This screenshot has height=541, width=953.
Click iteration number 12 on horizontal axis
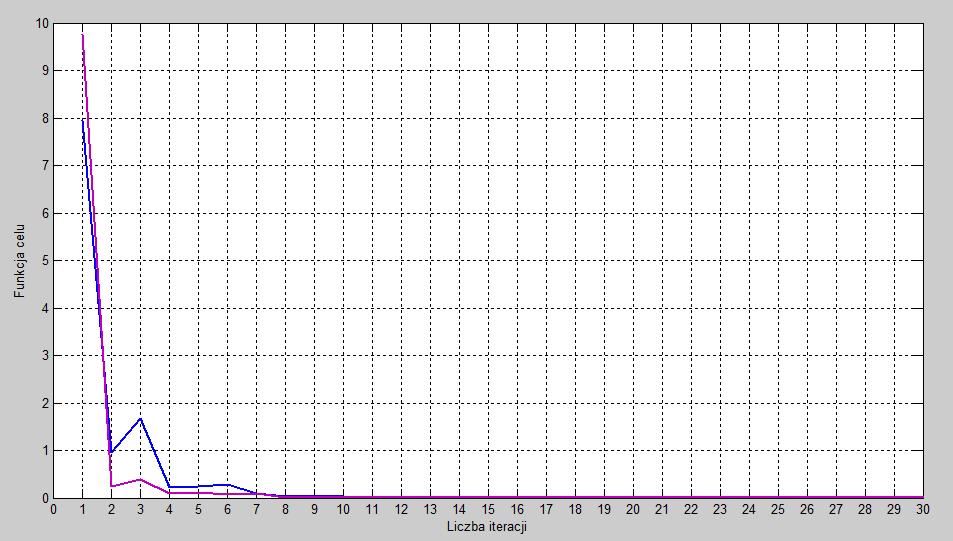tap(401, 510)
